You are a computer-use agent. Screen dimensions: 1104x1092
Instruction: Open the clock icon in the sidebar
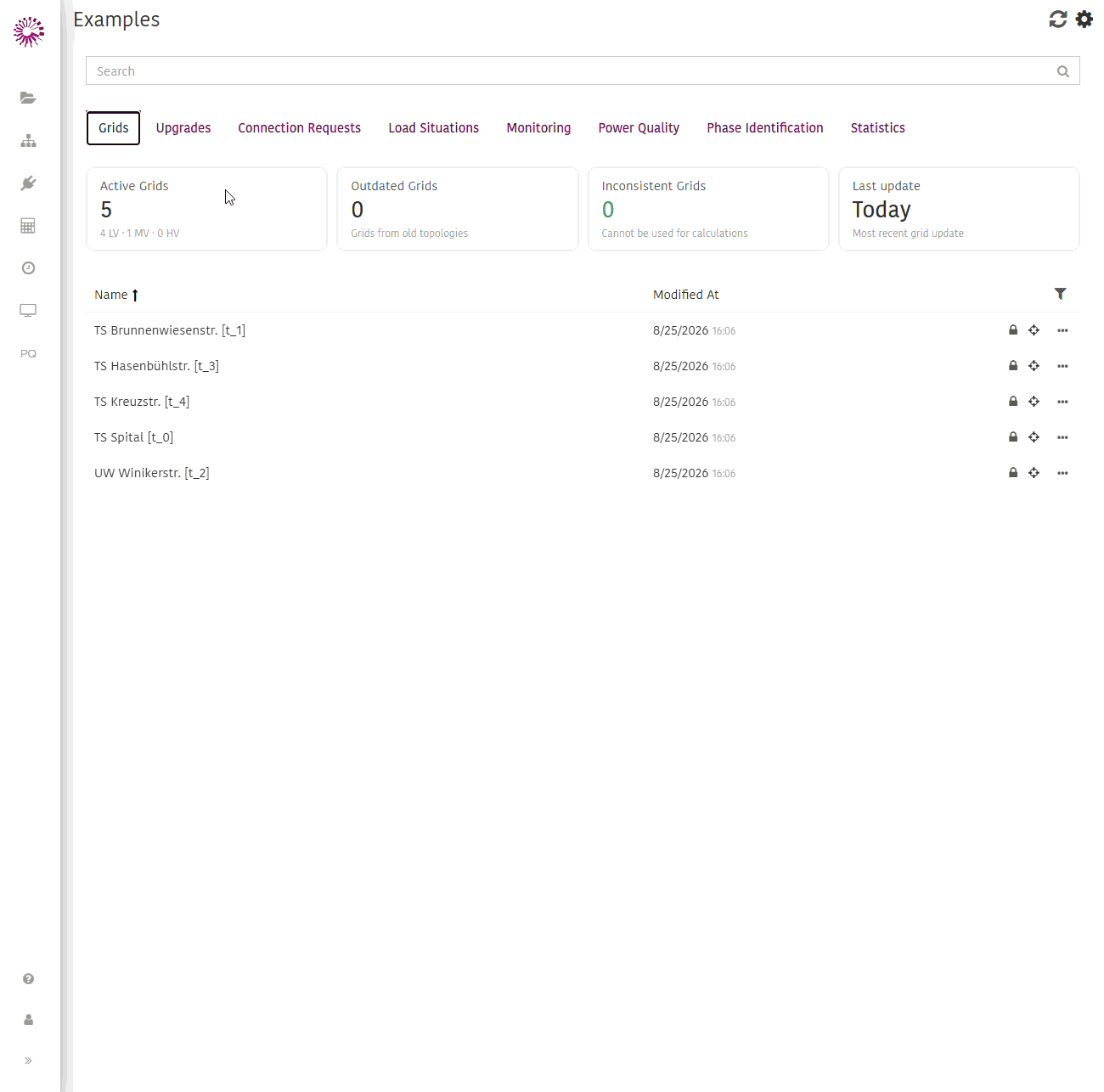point(28,267)
